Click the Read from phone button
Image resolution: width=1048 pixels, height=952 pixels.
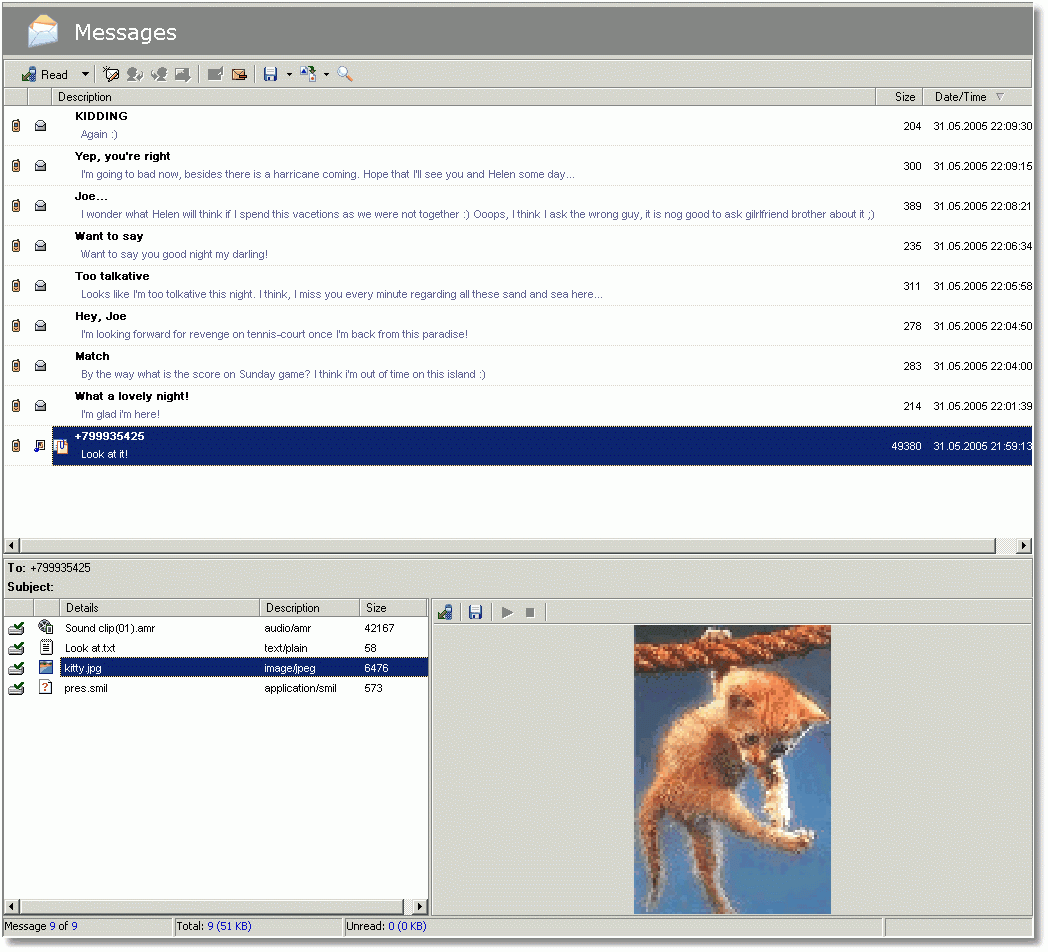tap(45, 74)
